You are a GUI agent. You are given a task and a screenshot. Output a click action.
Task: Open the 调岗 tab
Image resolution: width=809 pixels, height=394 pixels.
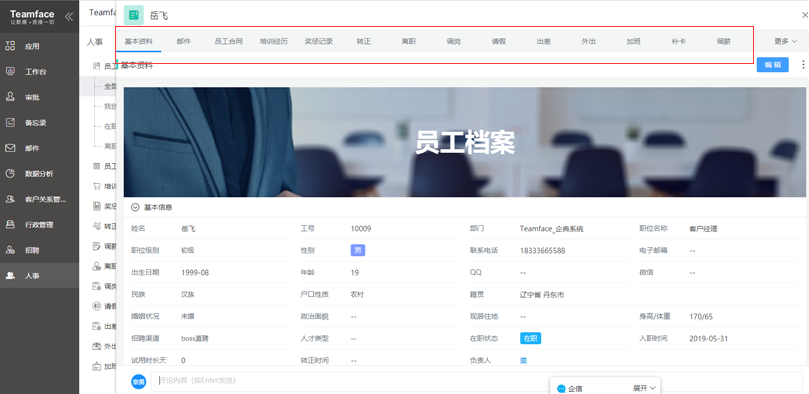454,41
